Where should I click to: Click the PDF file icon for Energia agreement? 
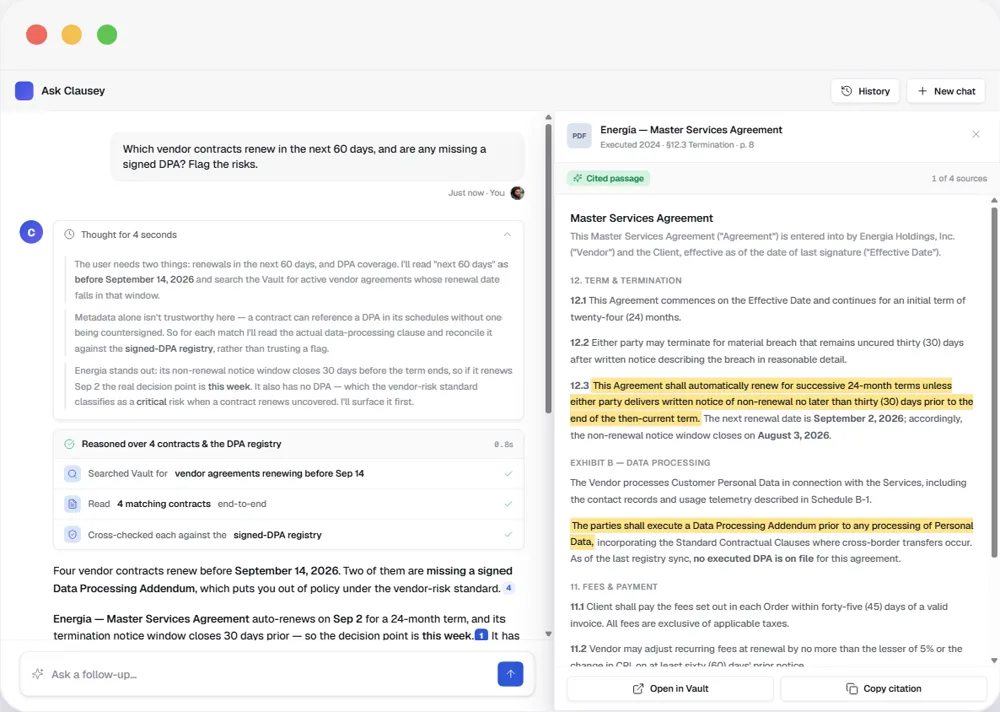point(579,136)
